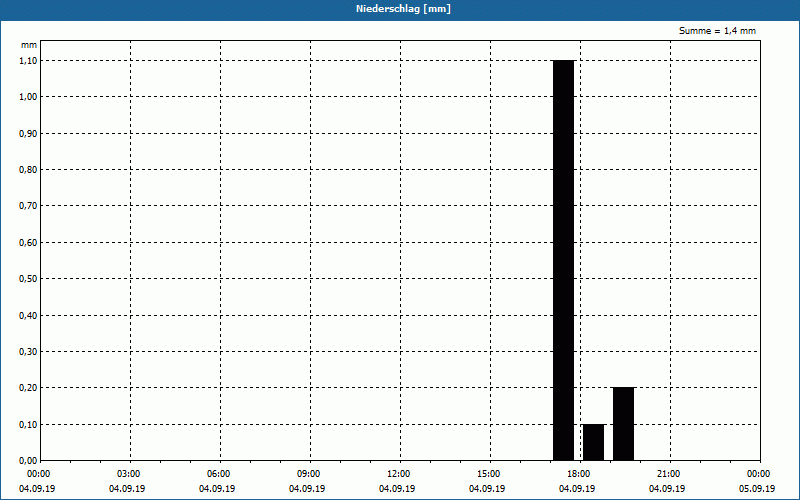800x500 pixels.
Task: Click the 12:00 time axis label
Action: (399, 474)
